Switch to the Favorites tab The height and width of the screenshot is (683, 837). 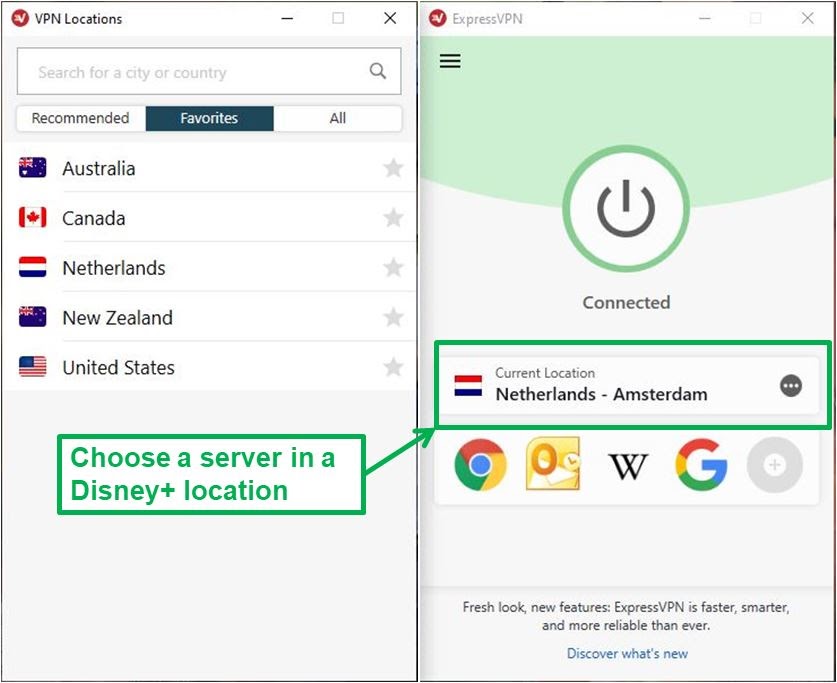[209, 118]
